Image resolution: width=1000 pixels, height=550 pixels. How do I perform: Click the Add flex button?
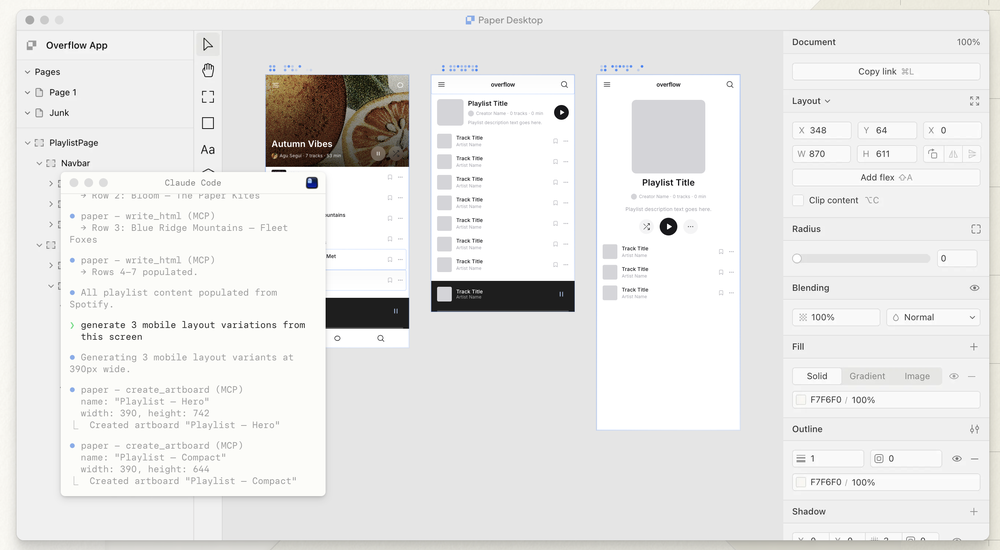click(x=886, y=177)
